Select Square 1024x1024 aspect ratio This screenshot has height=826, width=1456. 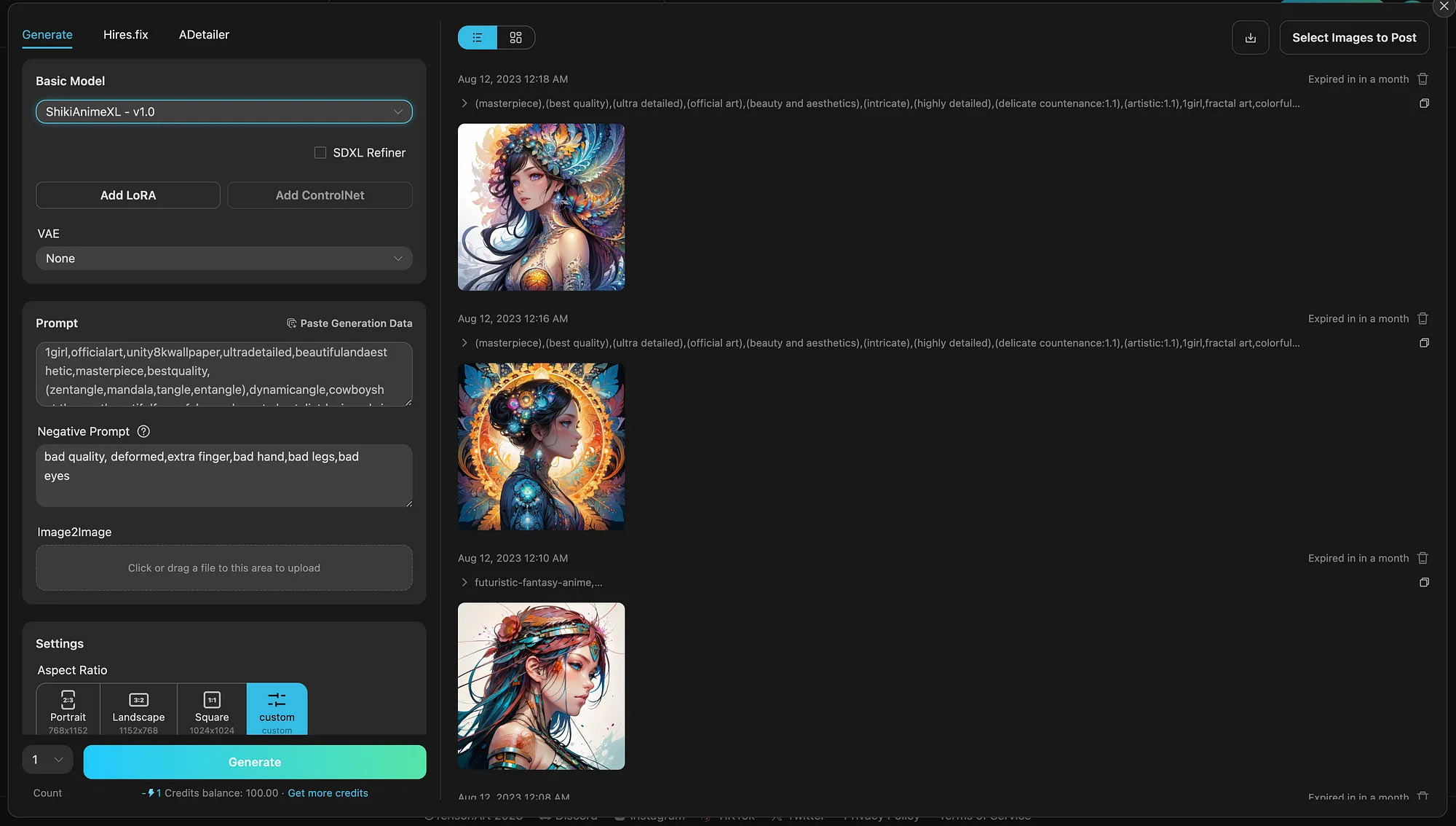pyautogui.click(x=212, y=709)
